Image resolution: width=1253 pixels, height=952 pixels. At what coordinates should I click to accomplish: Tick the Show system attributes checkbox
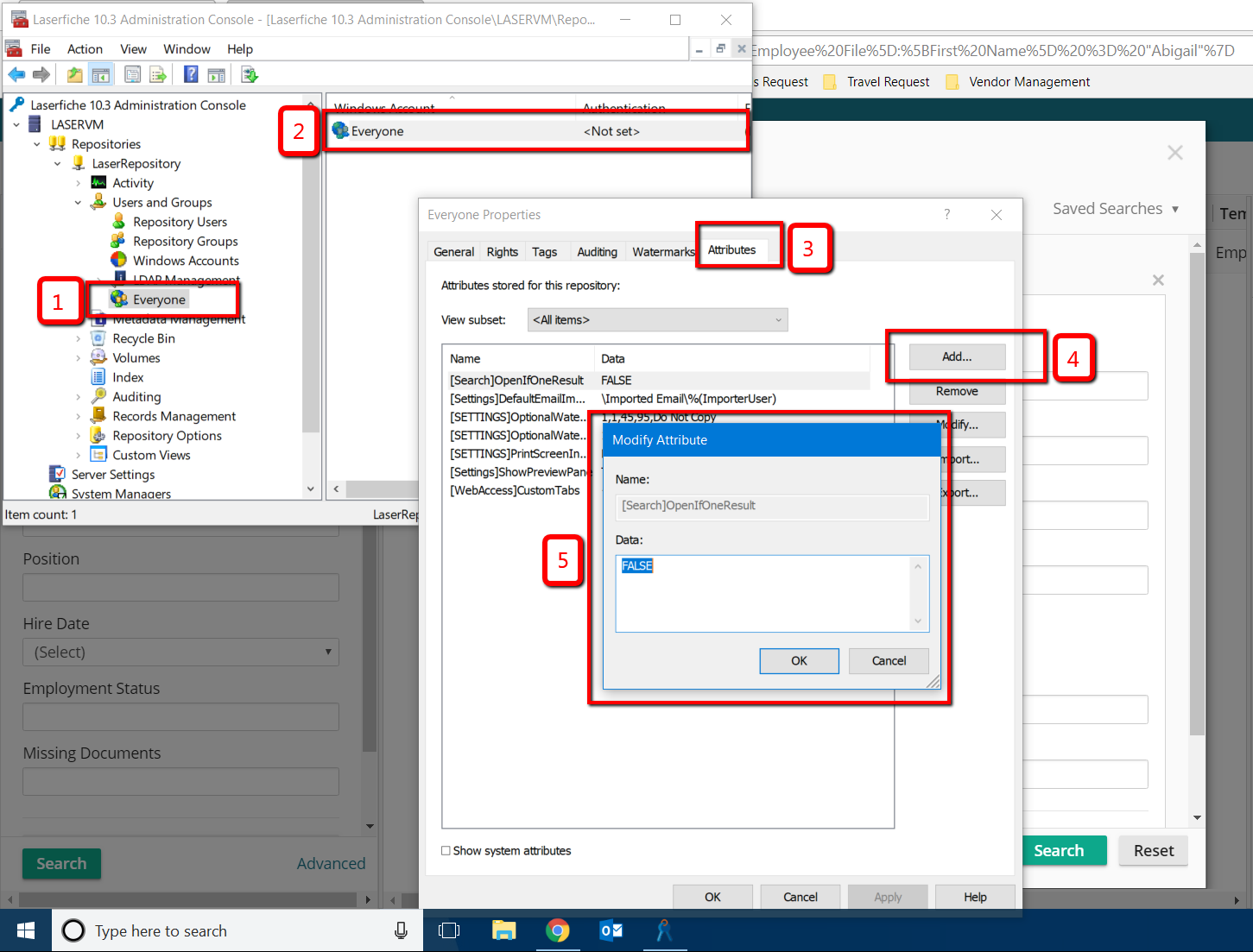[446, 850]
